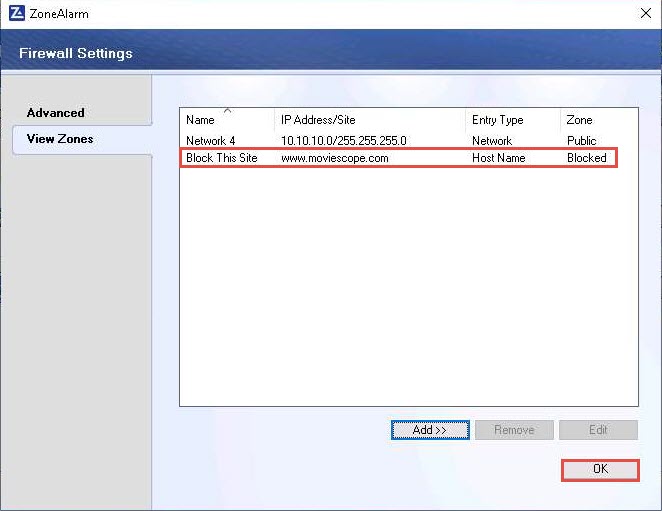Click the Host Name entry type cell

[x=499, y=158]
